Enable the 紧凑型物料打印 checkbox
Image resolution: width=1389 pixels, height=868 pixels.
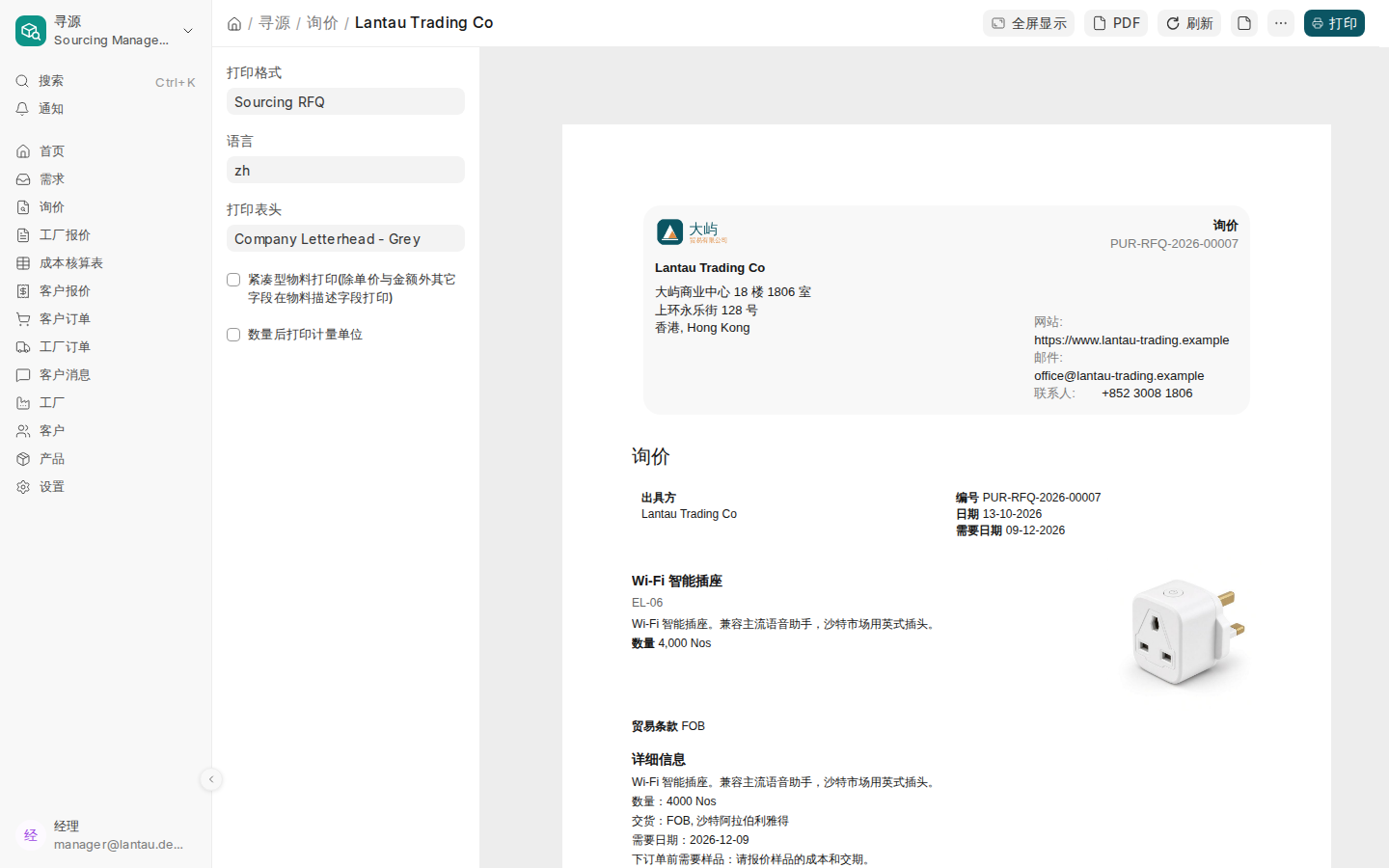[x=233, y=280]
